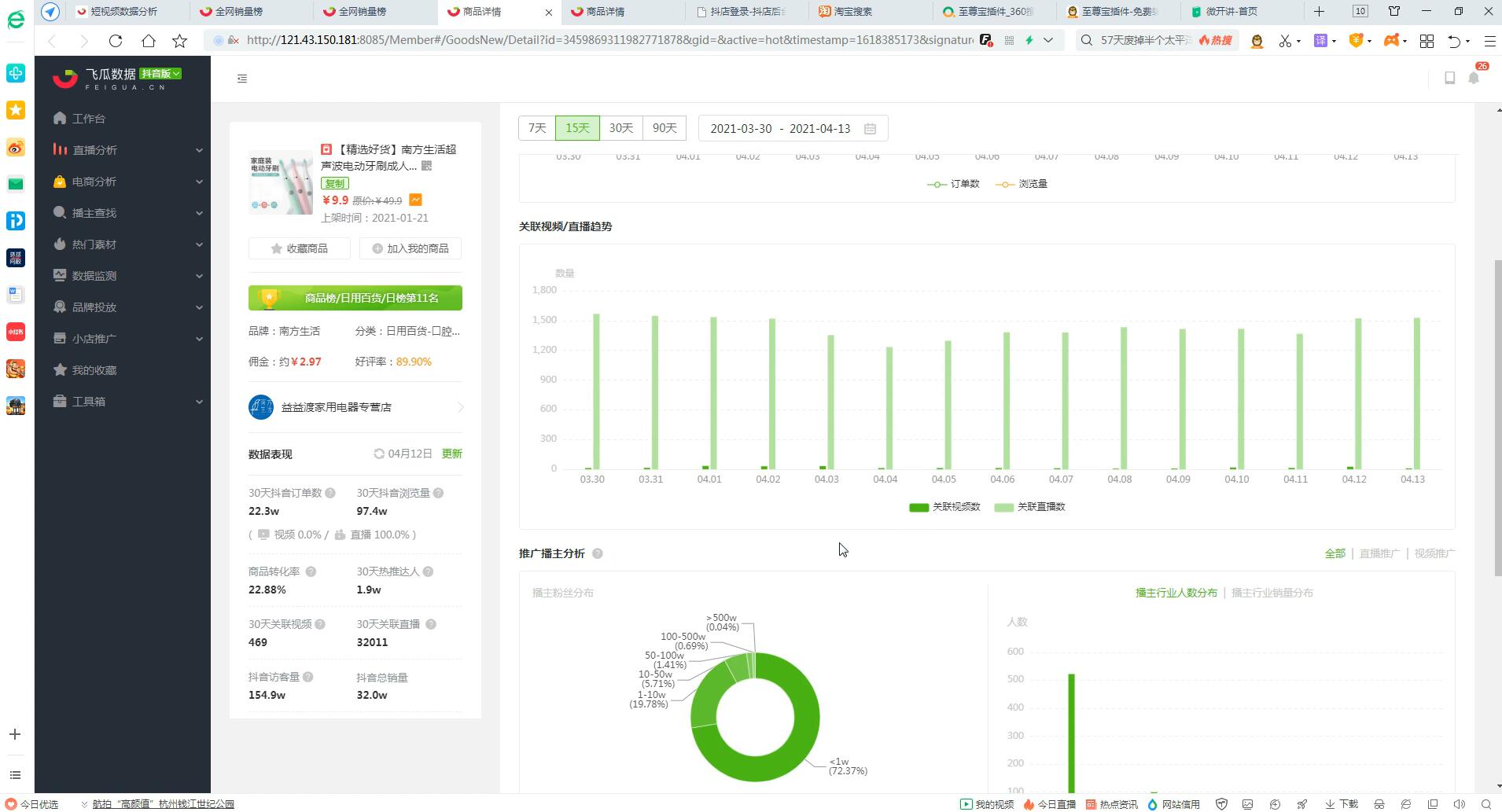This screenshot has height=812, width=1502.
Task: Click 收藏商品 button
Action: click(x=300, y=248)
